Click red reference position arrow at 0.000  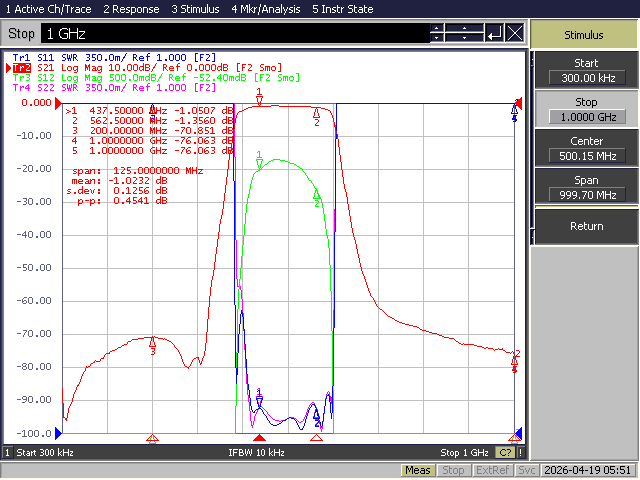pos(58,103)
